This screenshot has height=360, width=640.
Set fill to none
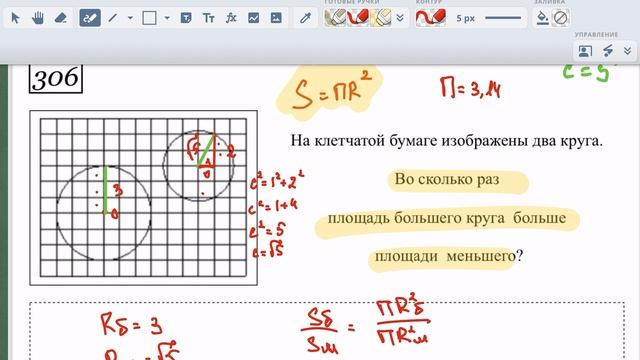point(560,18)
